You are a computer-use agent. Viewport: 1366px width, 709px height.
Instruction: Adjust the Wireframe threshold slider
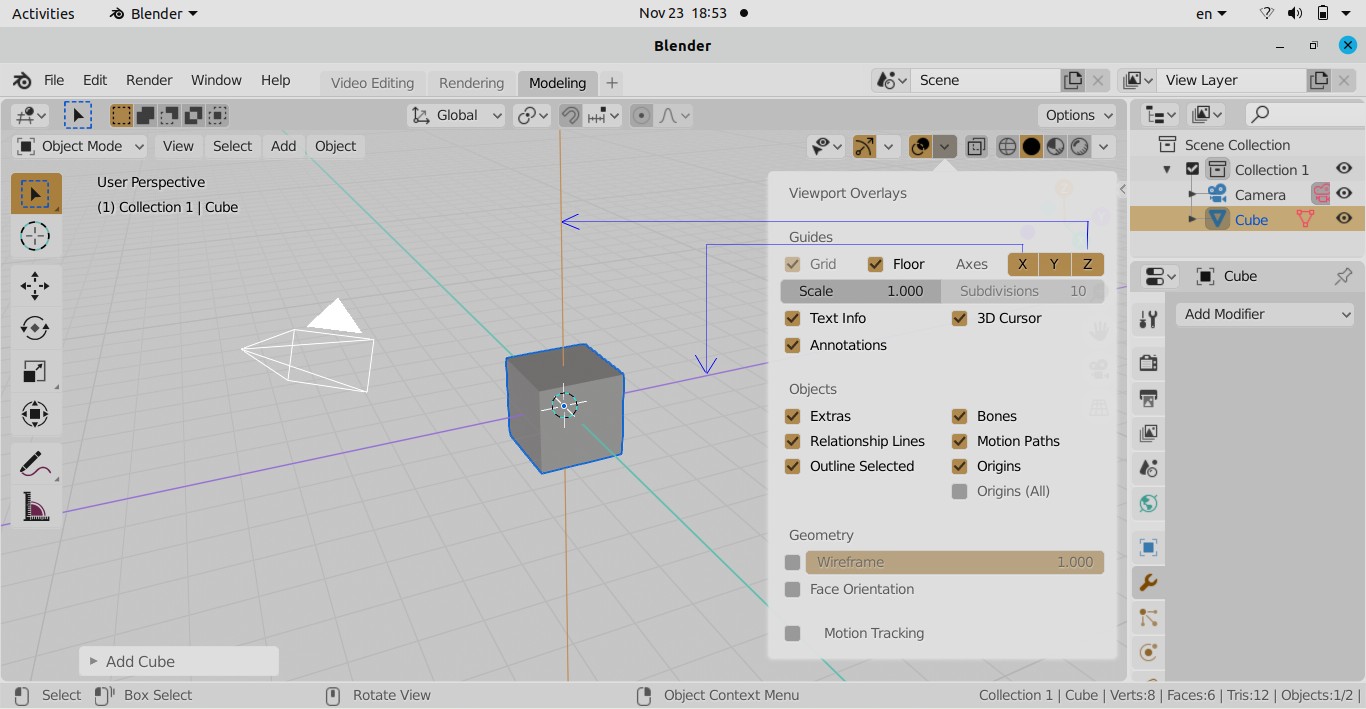[x=955, y=562]
